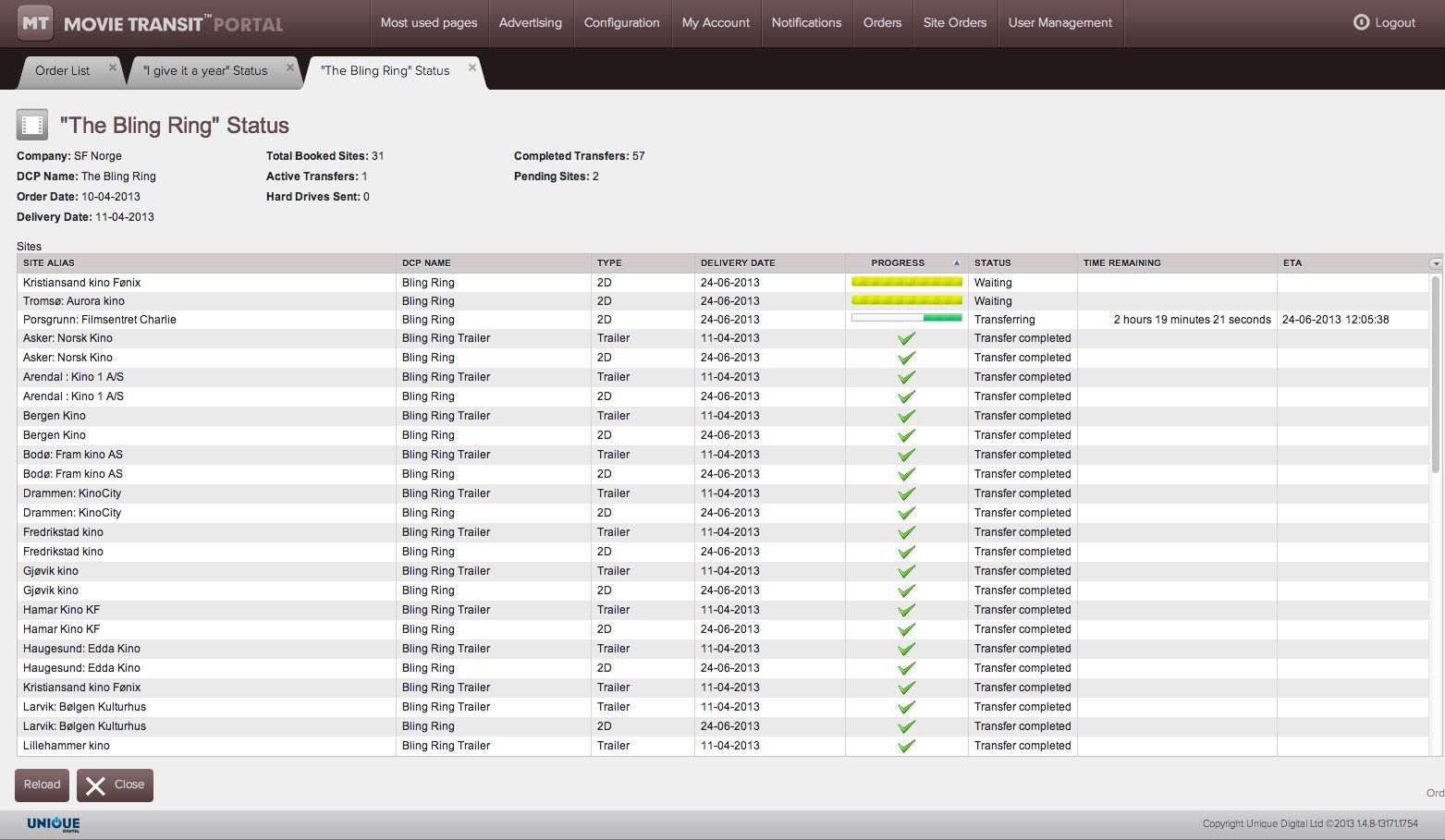Viewport: 1445px width, 840px height.
Task: Click the sites table vertical scrollbar
Action: 1435,388
